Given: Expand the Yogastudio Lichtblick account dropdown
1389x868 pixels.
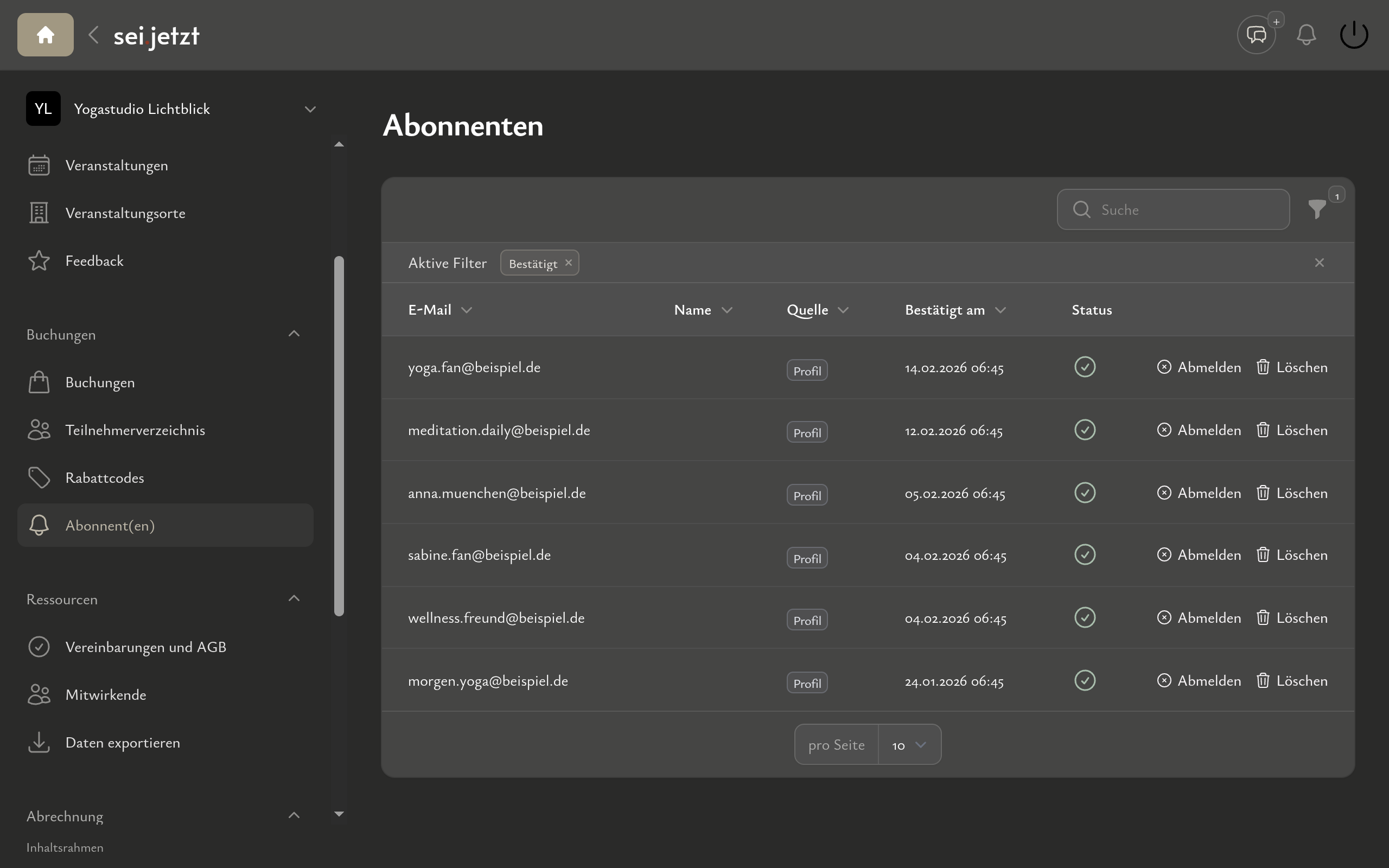Looking at the screenshot, I should click(x=310, y=109).
